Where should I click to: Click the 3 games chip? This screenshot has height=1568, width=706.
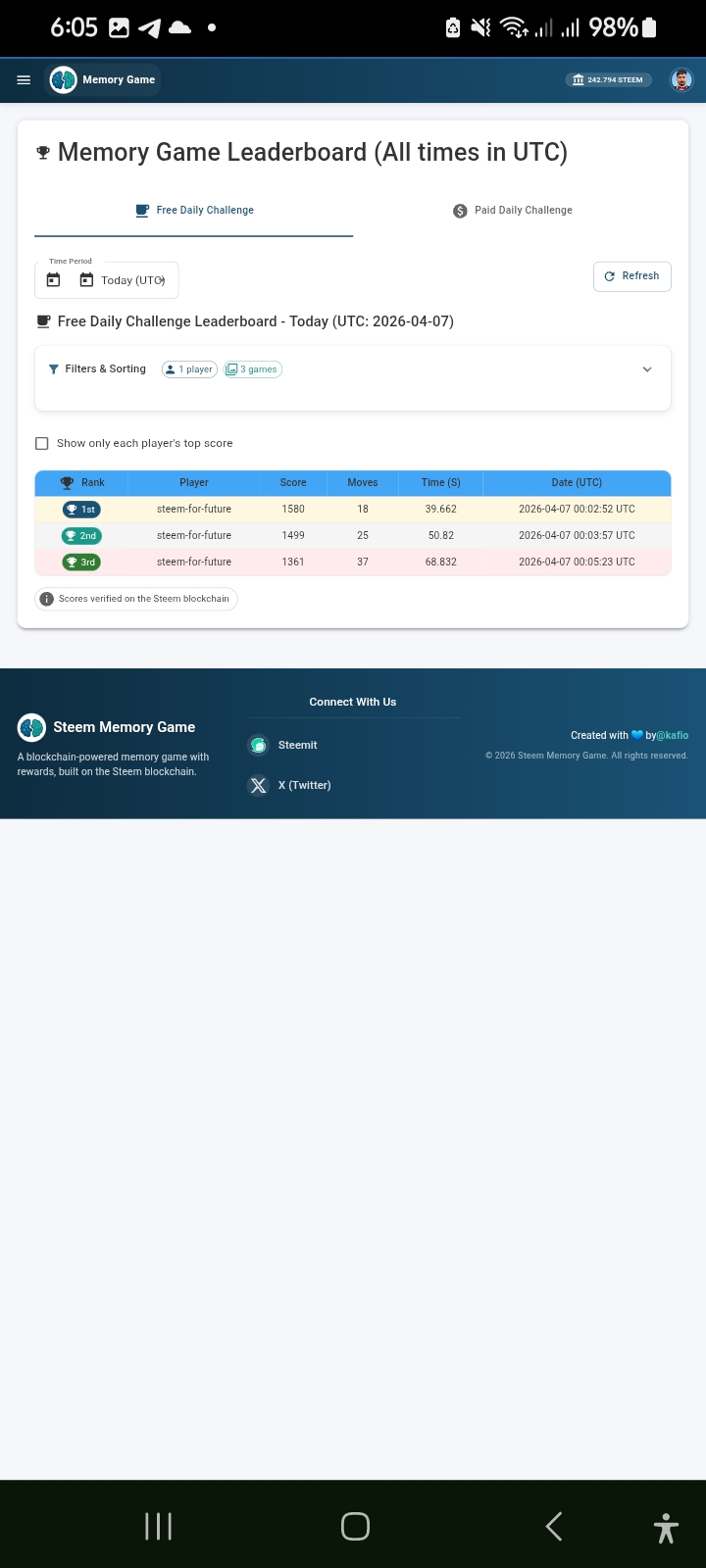coord(252,369)
